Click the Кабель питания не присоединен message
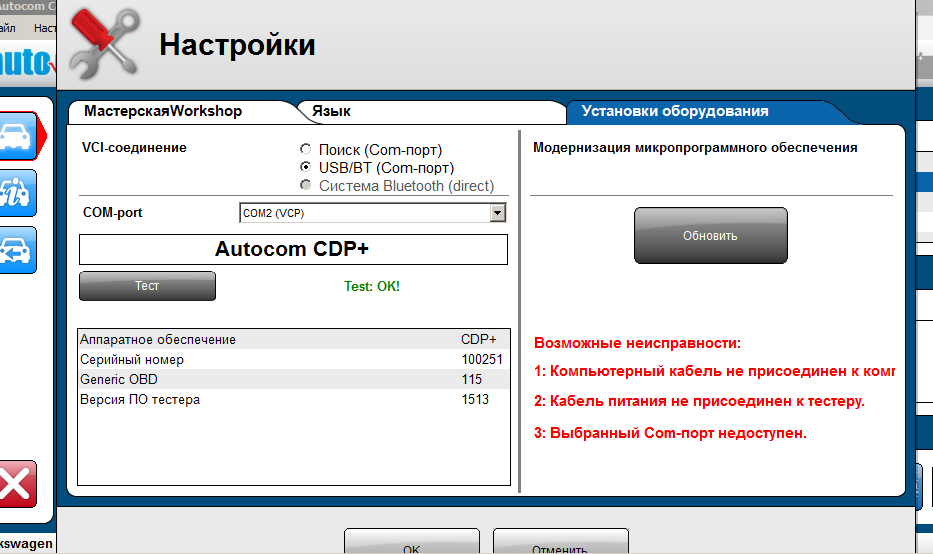 click(x=699, y=401)
